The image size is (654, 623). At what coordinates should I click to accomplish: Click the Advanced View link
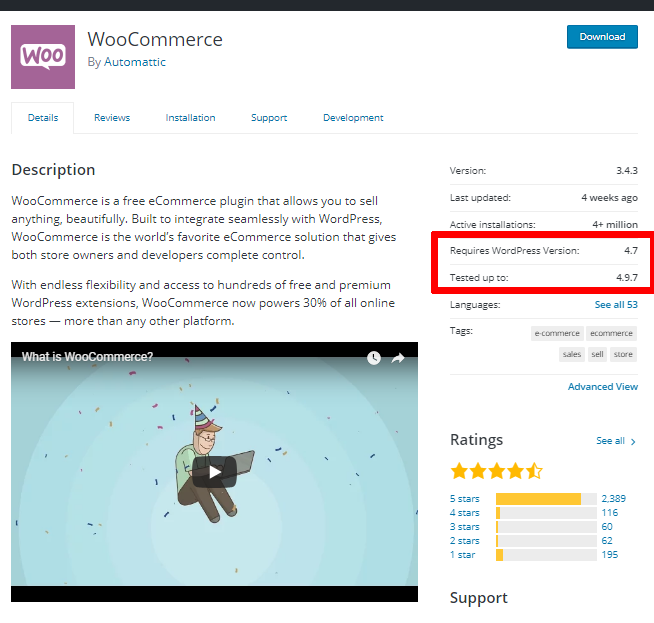(602, 387)
